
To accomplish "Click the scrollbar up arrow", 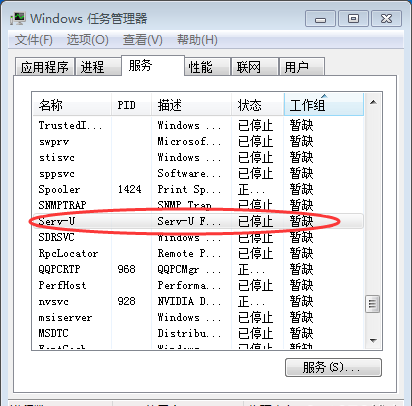I will coord(373,102).
